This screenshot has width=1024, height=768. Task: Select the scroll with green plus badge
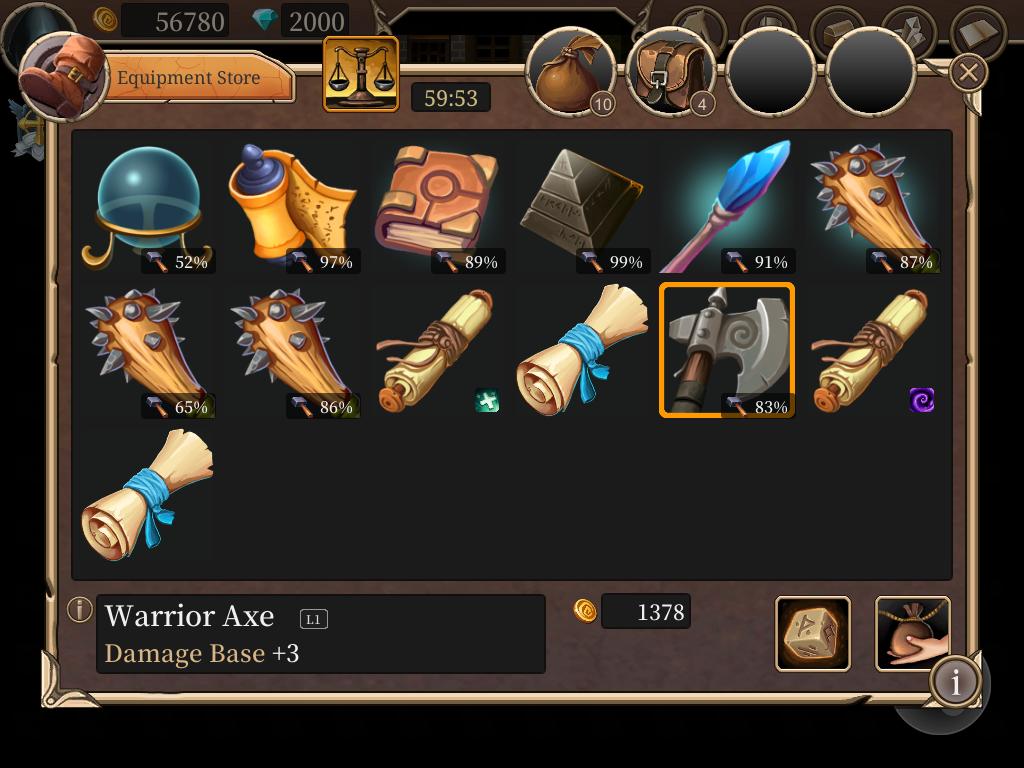point(437,350)
